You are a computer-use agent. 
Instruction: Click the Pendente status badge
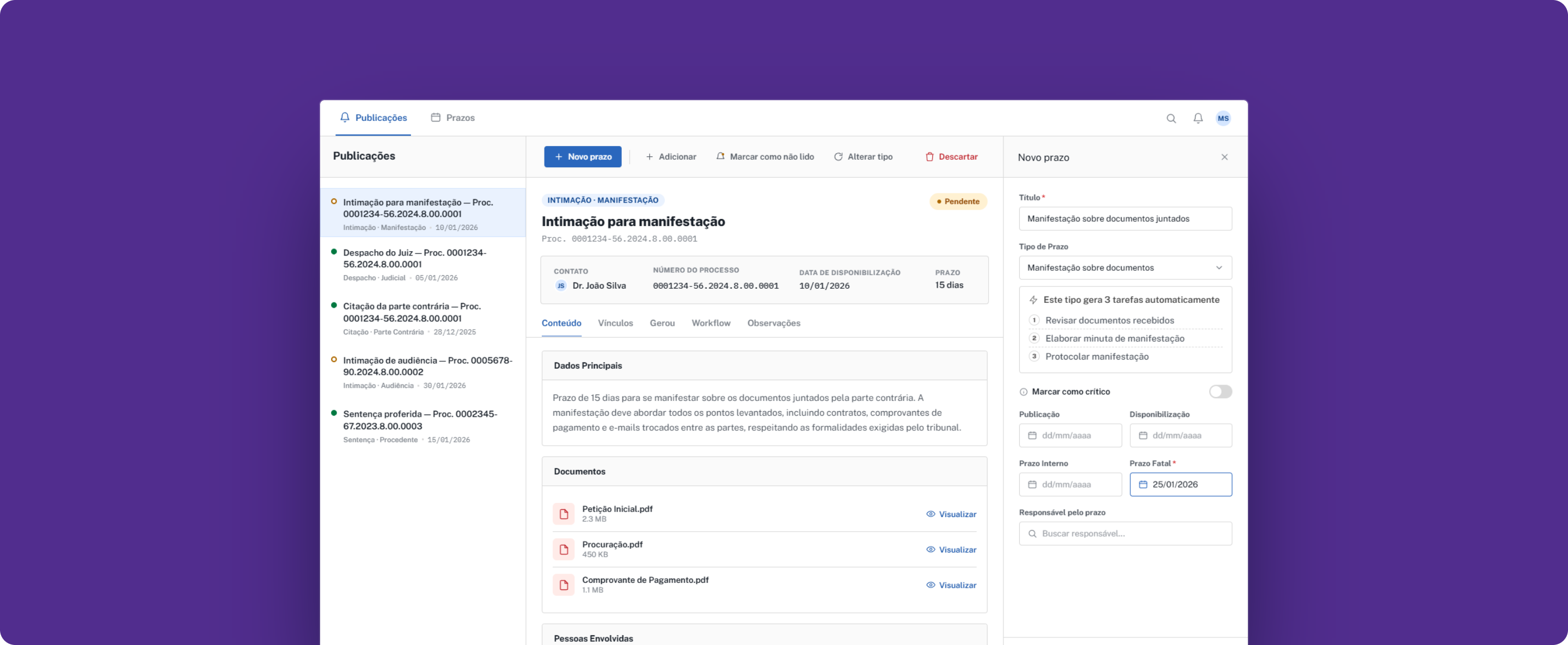[958, 202]
